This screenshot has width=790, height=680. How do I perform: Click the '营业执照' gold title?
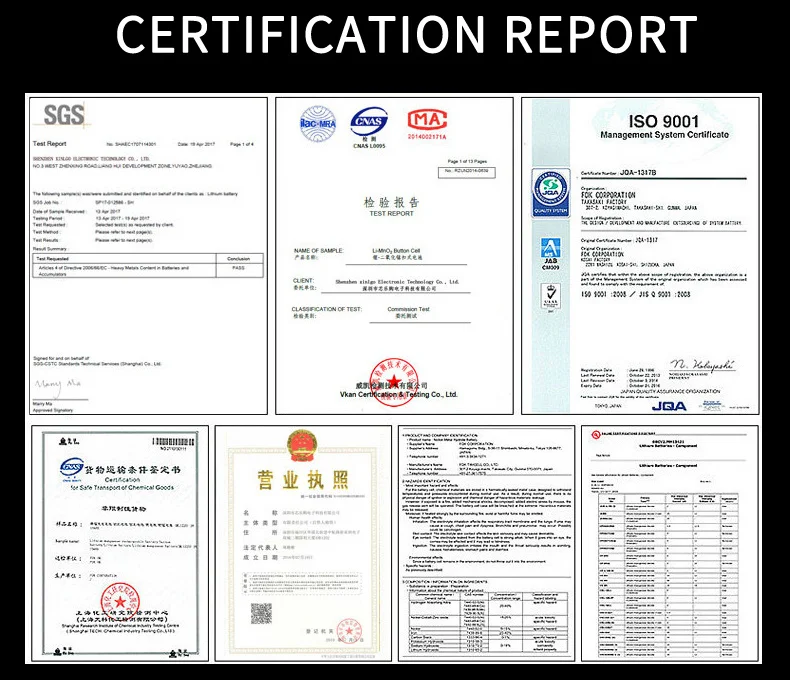pyautogui.click(x=303, y=480)
